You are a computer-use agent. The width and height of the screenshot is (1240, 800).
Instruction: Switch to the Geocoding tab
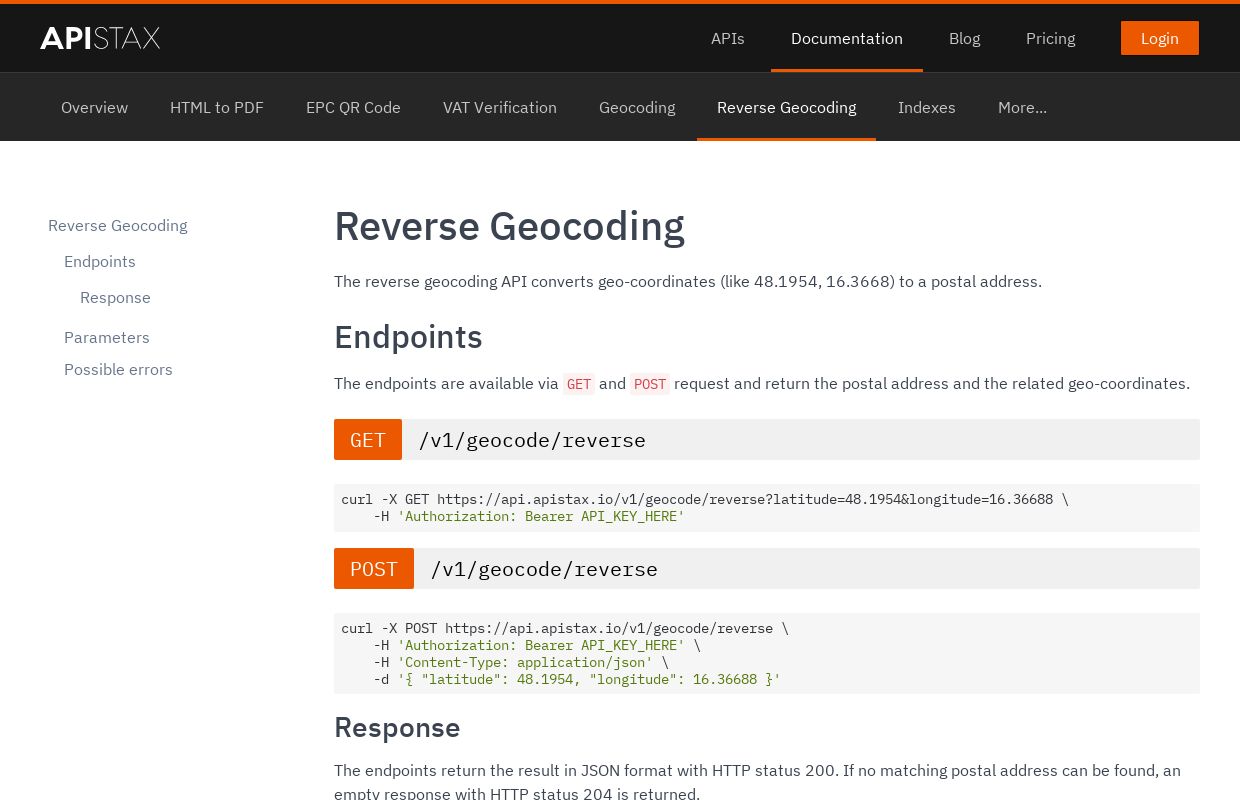(637, 107)
